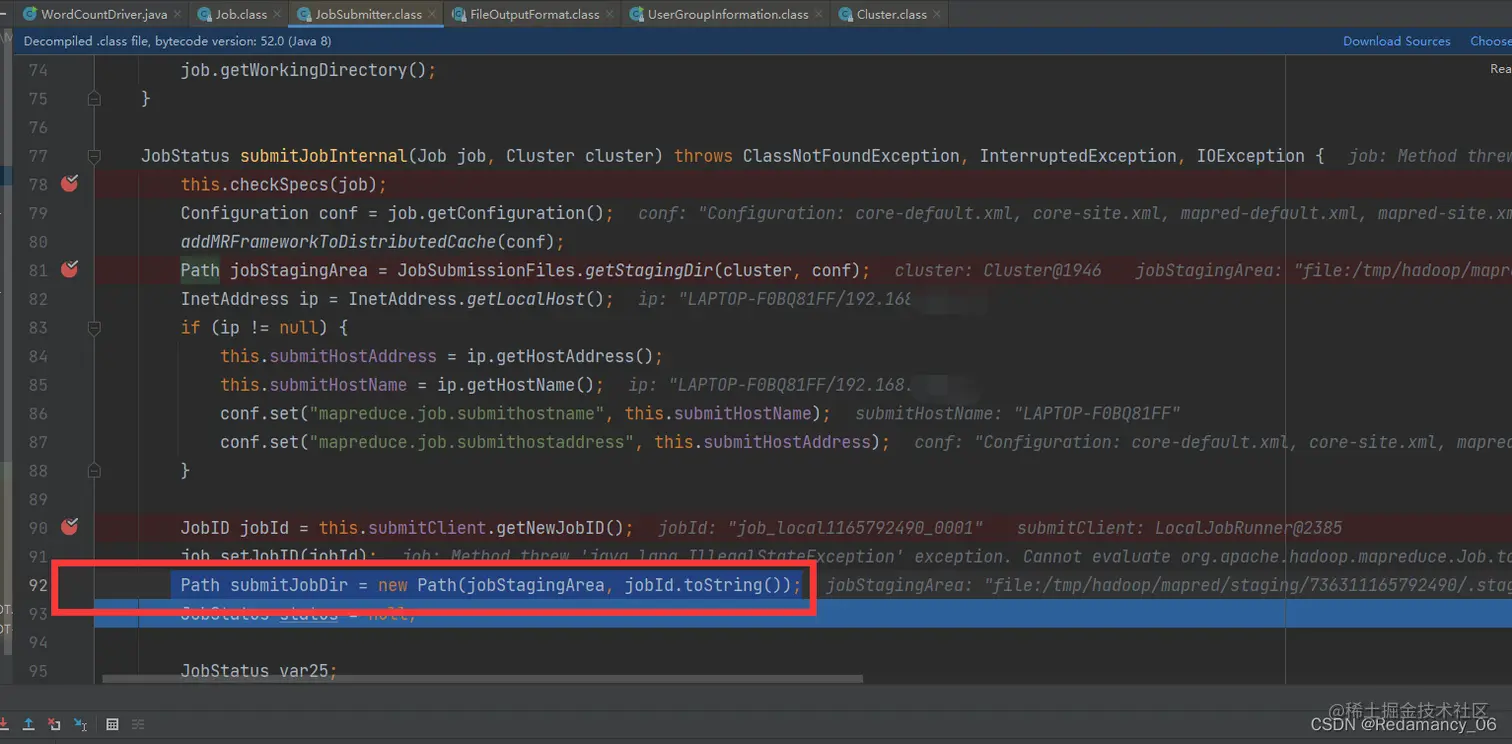The image size is (1512, 744).
Task: Close the WordCountDriver.java tab
Action: click(177, 15)
